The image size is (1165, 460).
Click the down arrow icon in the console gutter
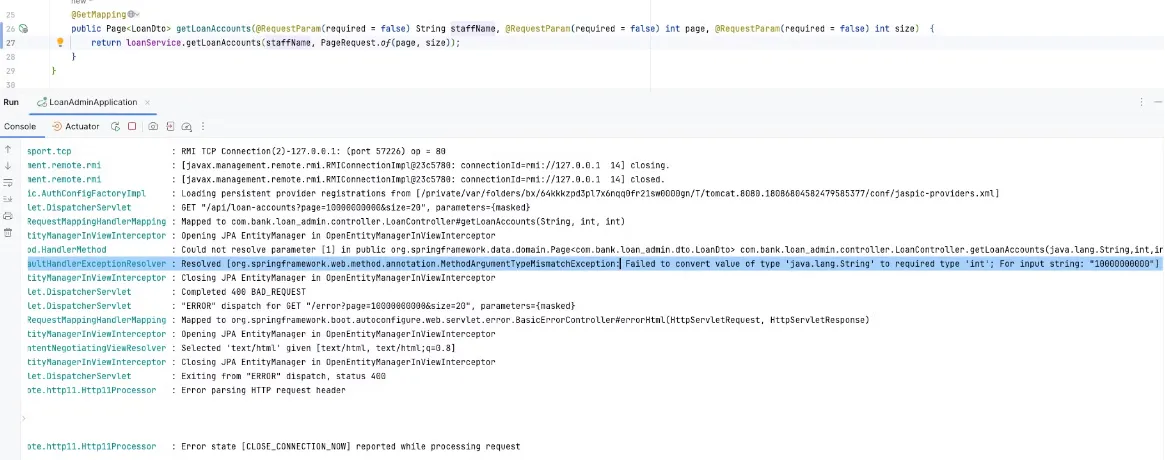coord(8,166)
